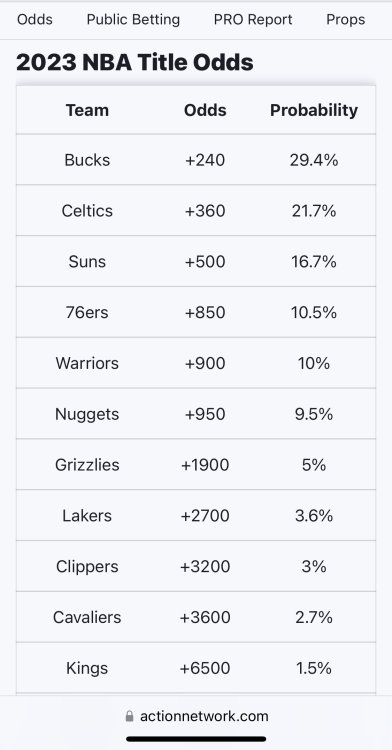
Task: Select the Suns team cell
Action: tap(87, 262)
